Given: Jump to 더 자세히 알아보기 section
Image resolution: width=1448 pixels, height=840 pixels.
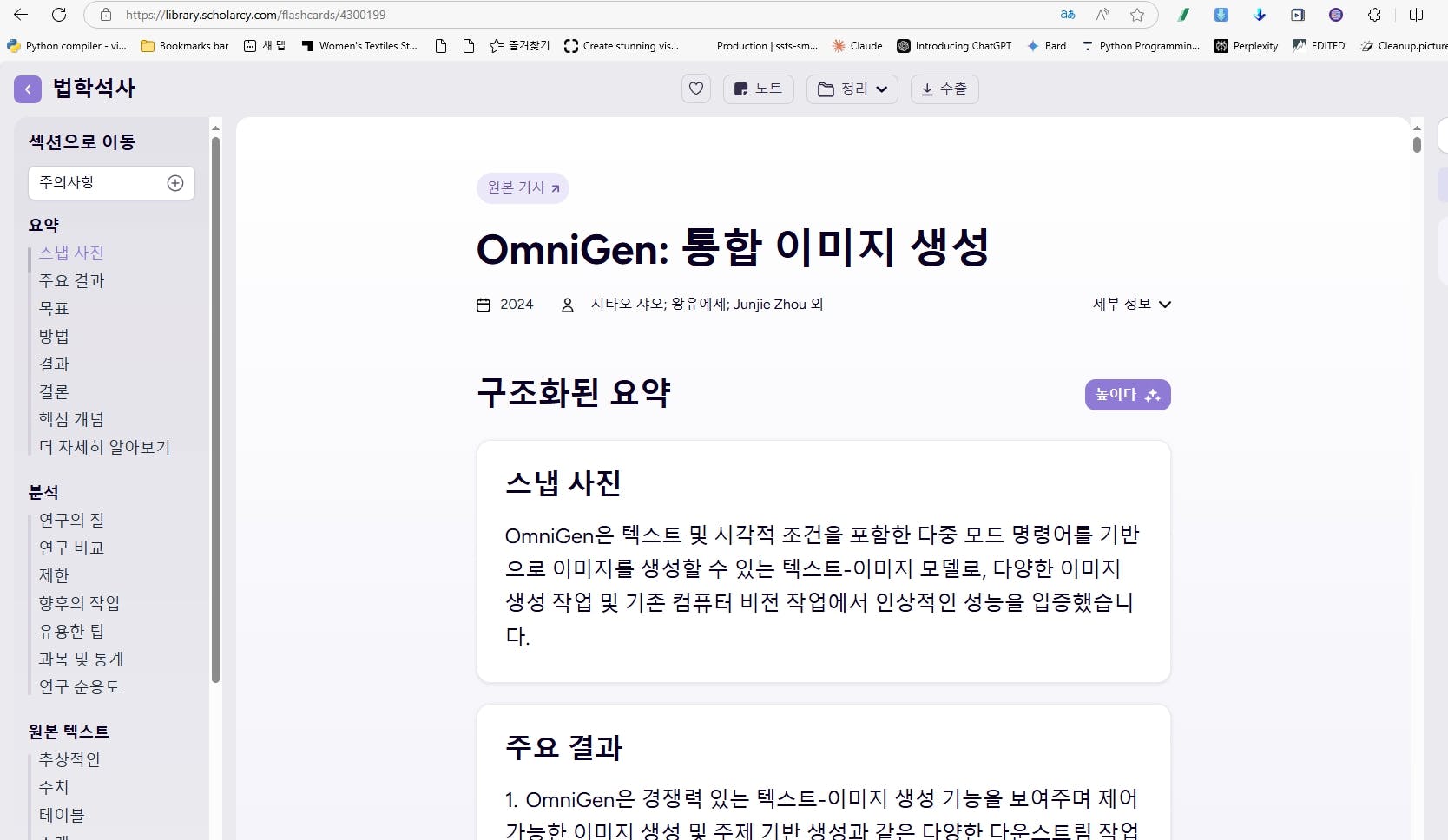Looking at the screenshot, I should click(104, 447).
